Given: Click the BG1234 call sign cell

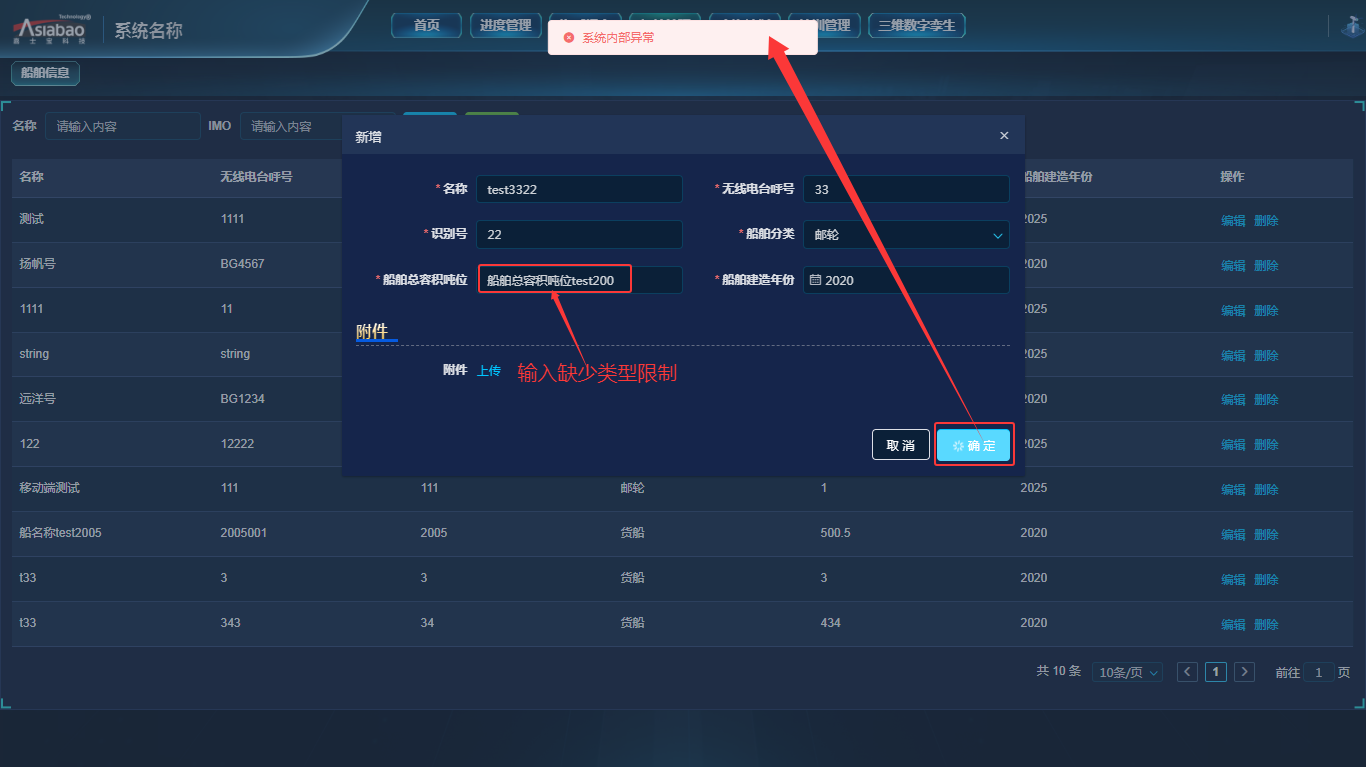Looking at the screenshot, I should coord(242,398).
